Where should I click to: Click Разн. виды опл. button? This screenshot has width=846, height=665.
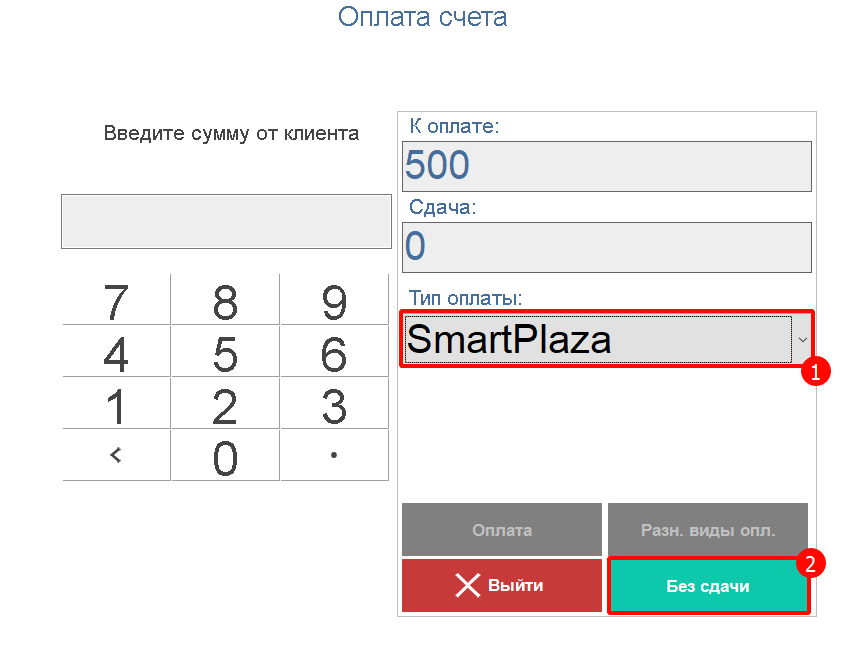[x=707, y=529]
